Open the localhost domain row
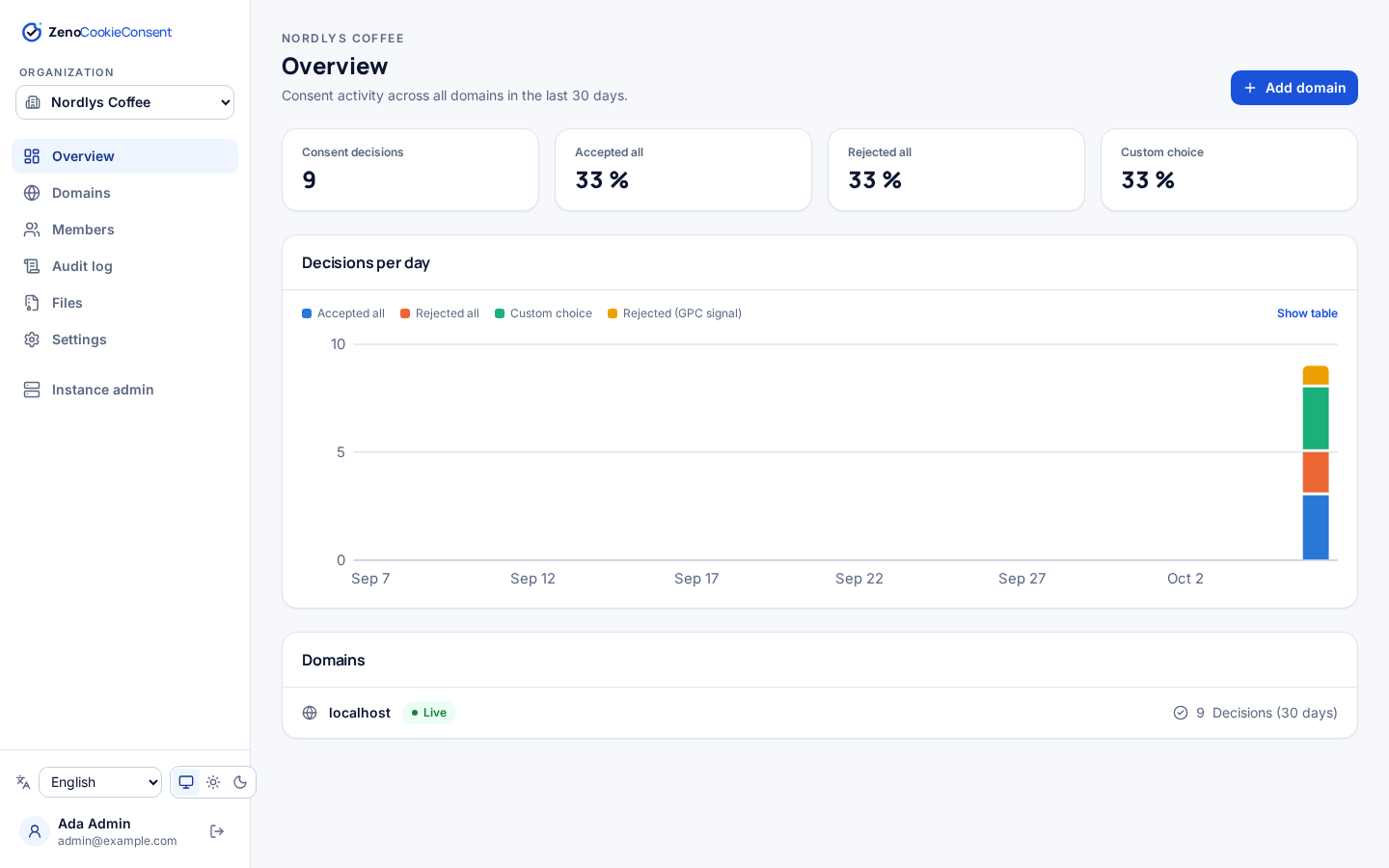Screen dimensions: 1389x868 tap(820, 713)
